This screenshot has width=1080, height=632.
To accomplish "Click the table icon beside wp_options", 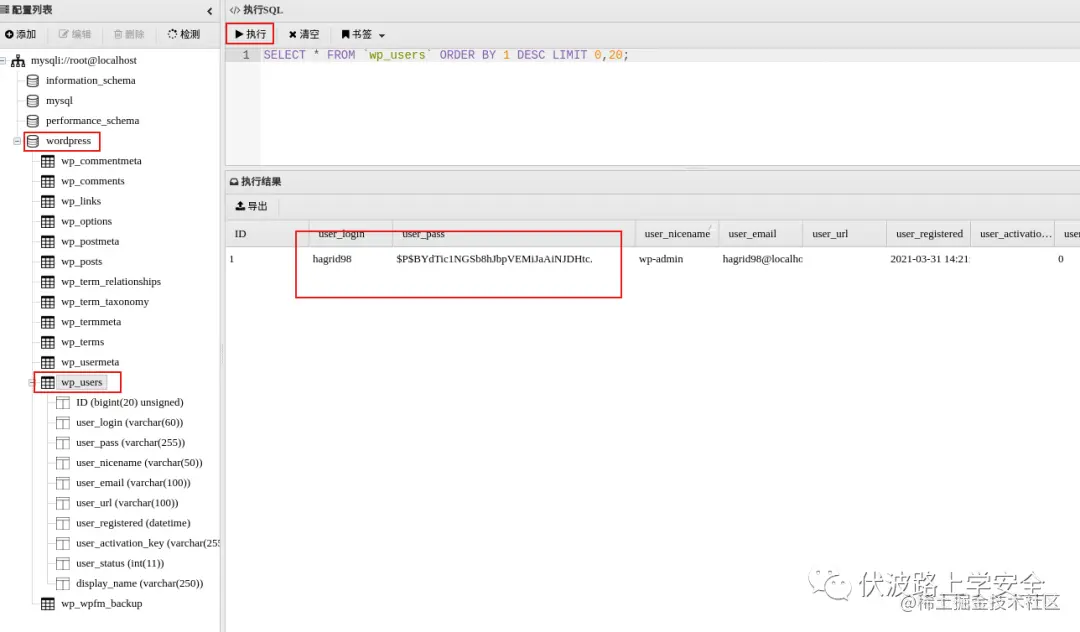I will (x=48, y=222).
